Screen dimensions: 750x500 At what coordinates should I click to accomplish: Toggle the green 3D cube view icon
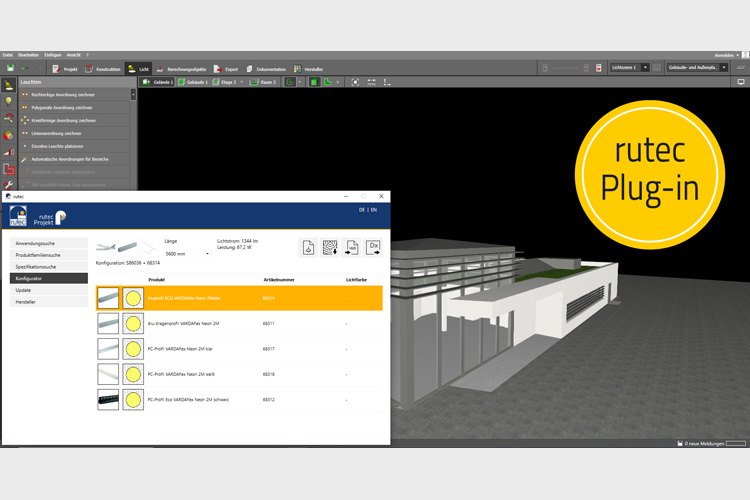[314, 82]
